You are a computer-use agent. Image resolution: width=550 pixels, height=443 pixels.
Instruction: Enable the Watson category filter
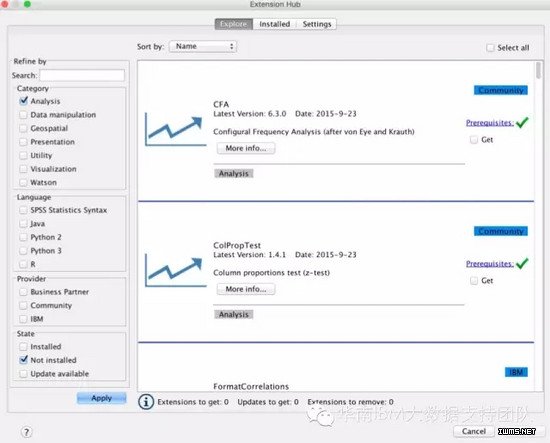click(23, 182)
